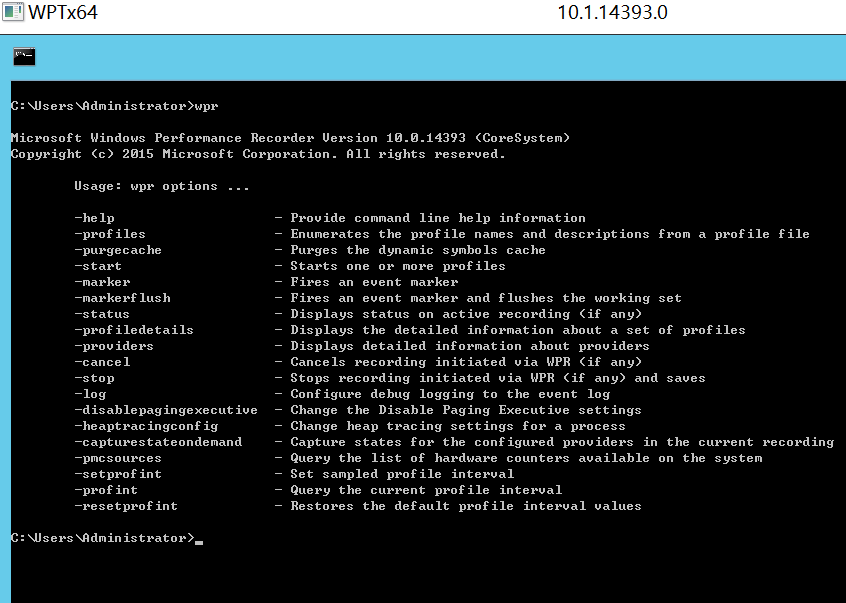
Task: Click the -profiles option
Action: [x=110, y=234]
